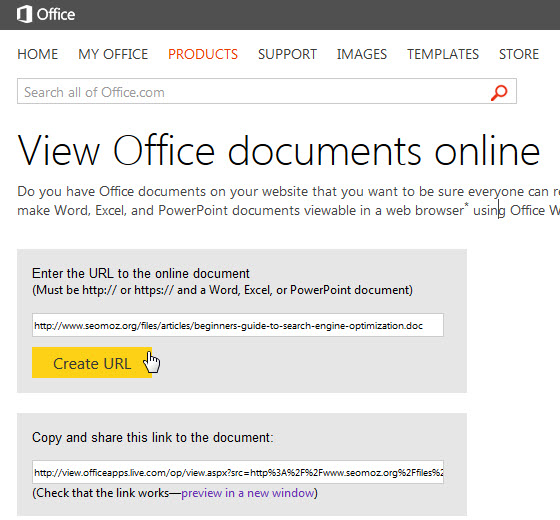Click the Office wordmark text in header

pos(56,15)
